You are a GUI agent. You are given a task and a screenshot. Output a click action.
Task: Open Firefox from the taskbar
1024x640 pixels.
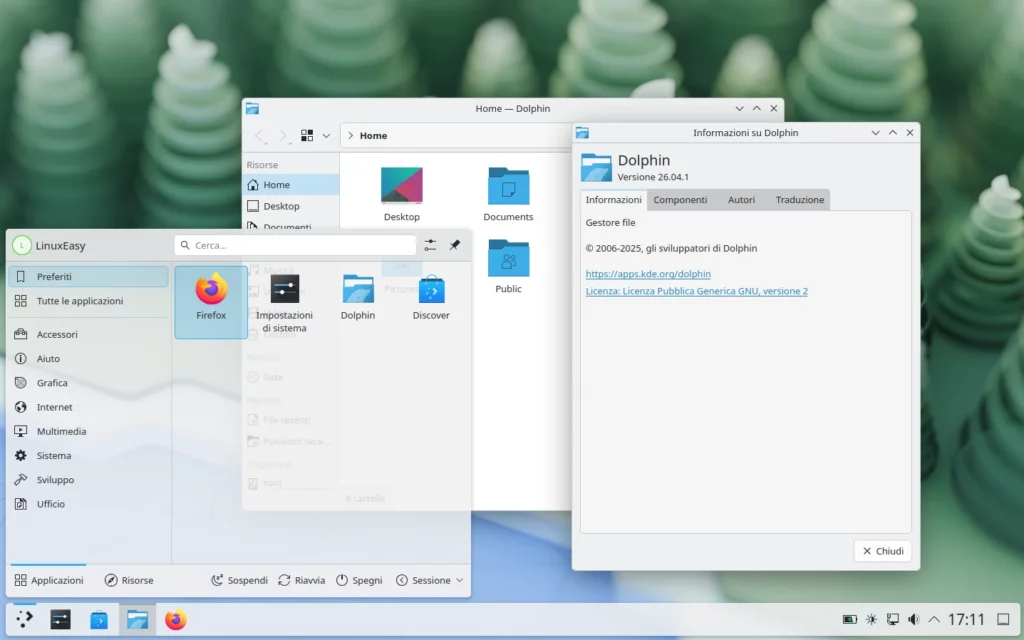[175, 620]
